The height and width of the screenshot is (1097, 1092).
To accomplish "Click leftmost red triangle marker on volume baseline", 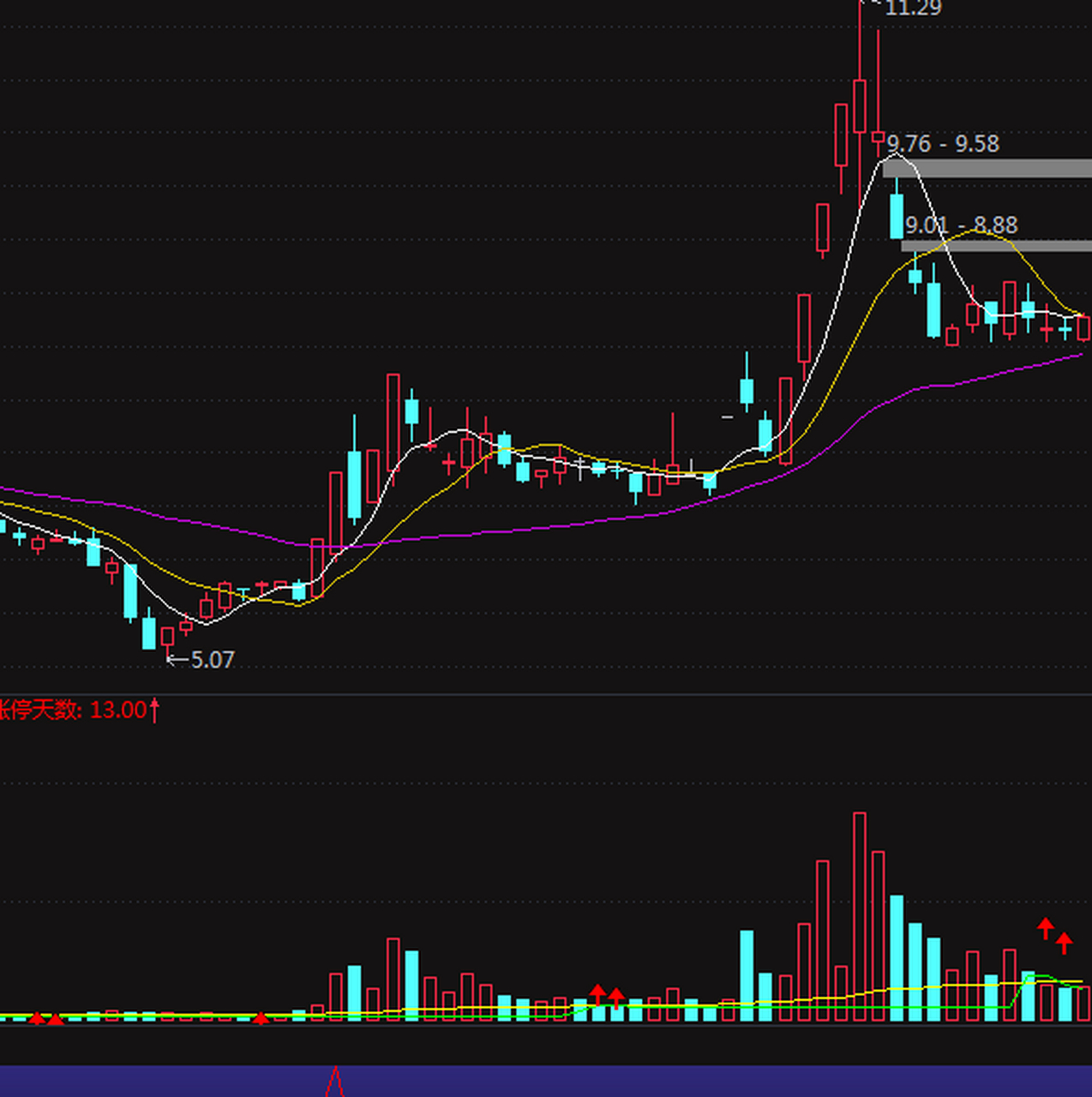I will coord(37,1018).
